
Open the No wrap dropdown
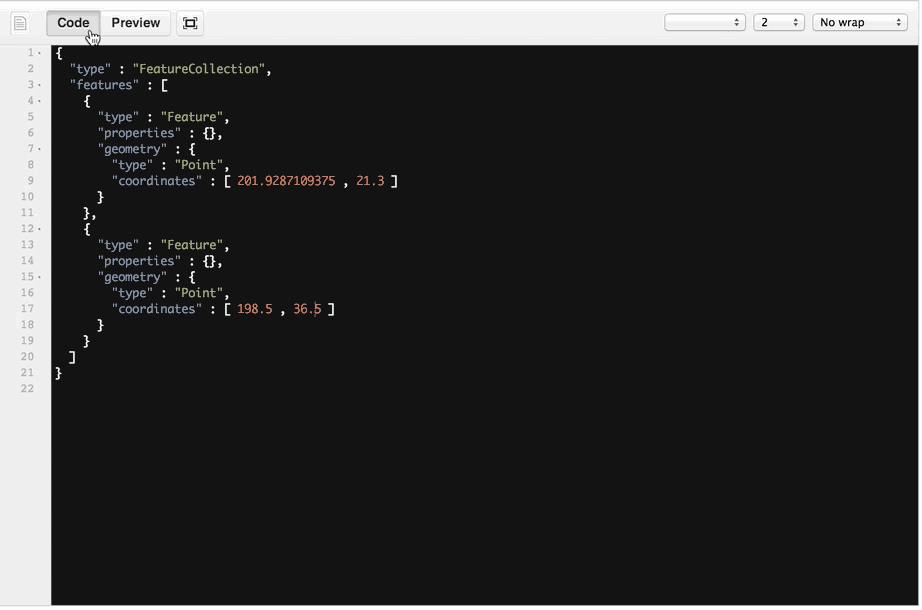859,23
